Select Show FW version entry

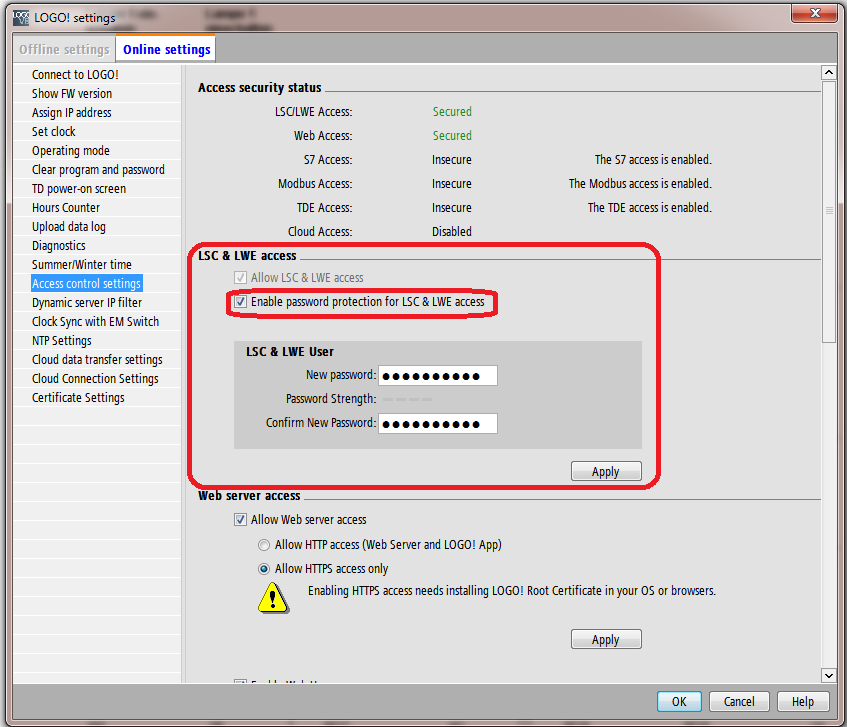pyautogui.click(x=72, y=93)
